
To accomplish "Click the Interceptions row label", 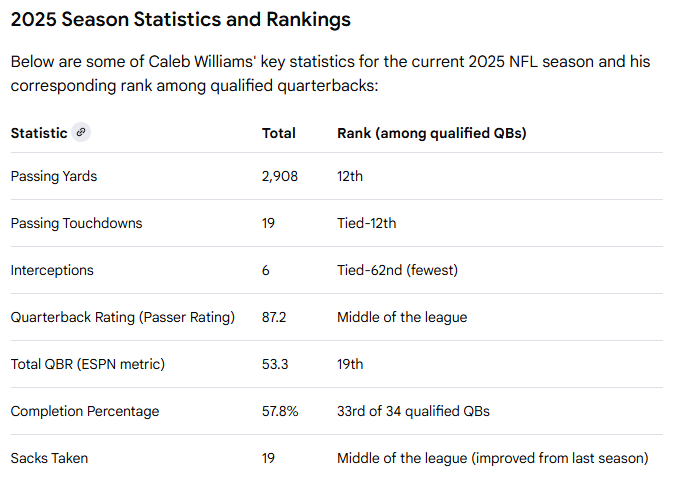I will (x=52, y=270).
